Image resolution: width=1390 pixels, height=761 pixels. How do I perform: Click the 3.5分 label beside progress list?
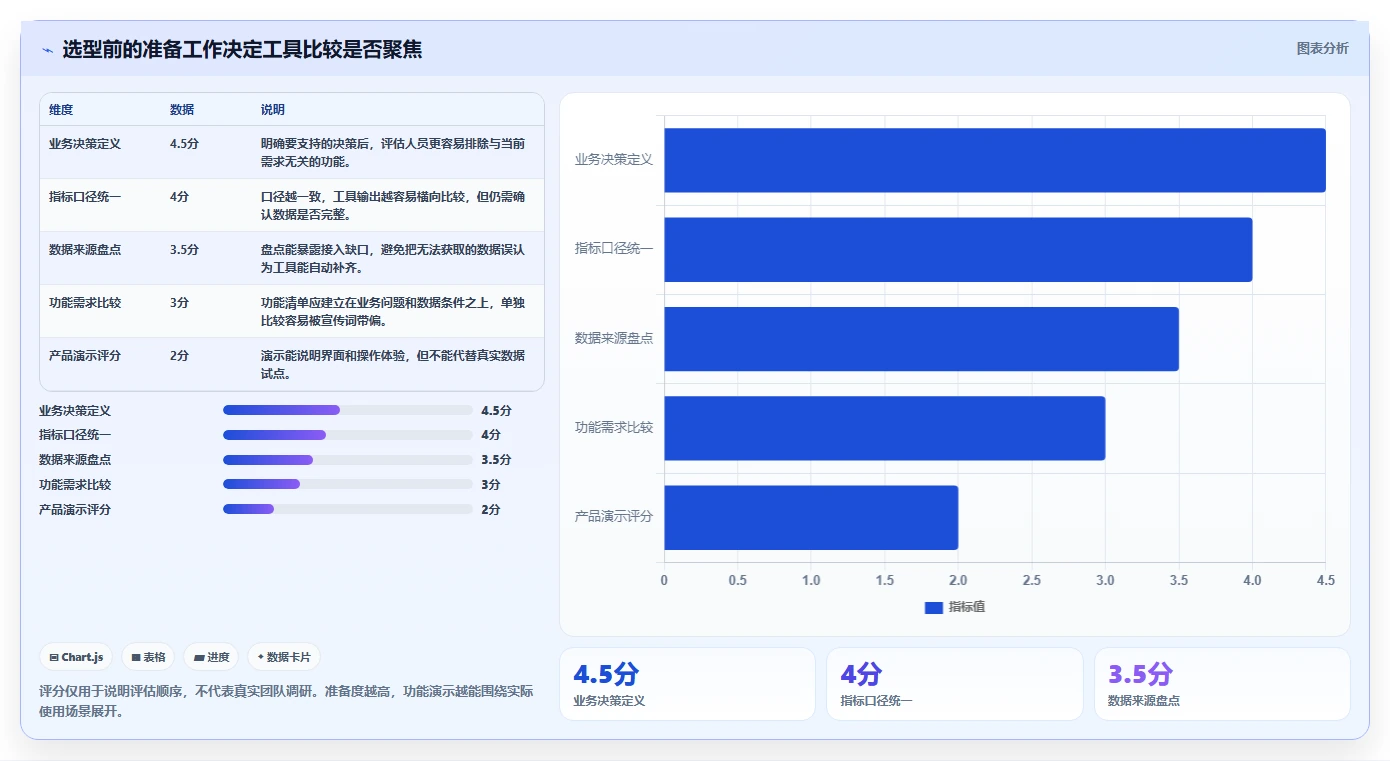(496, 460)
